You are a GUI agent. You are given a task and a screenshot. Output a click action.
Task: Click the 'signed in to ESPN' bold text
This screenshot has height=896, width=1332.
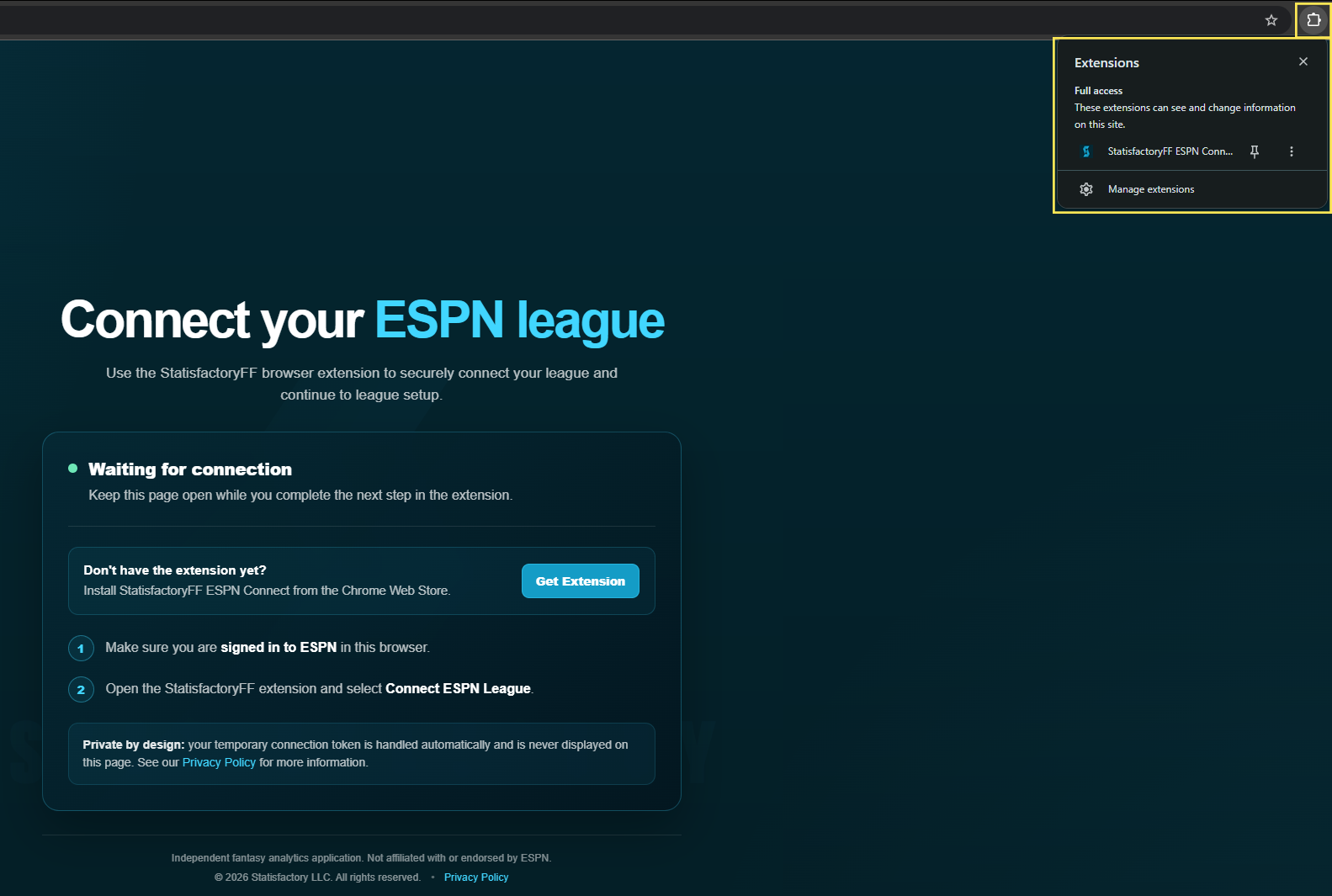point(279,647)
